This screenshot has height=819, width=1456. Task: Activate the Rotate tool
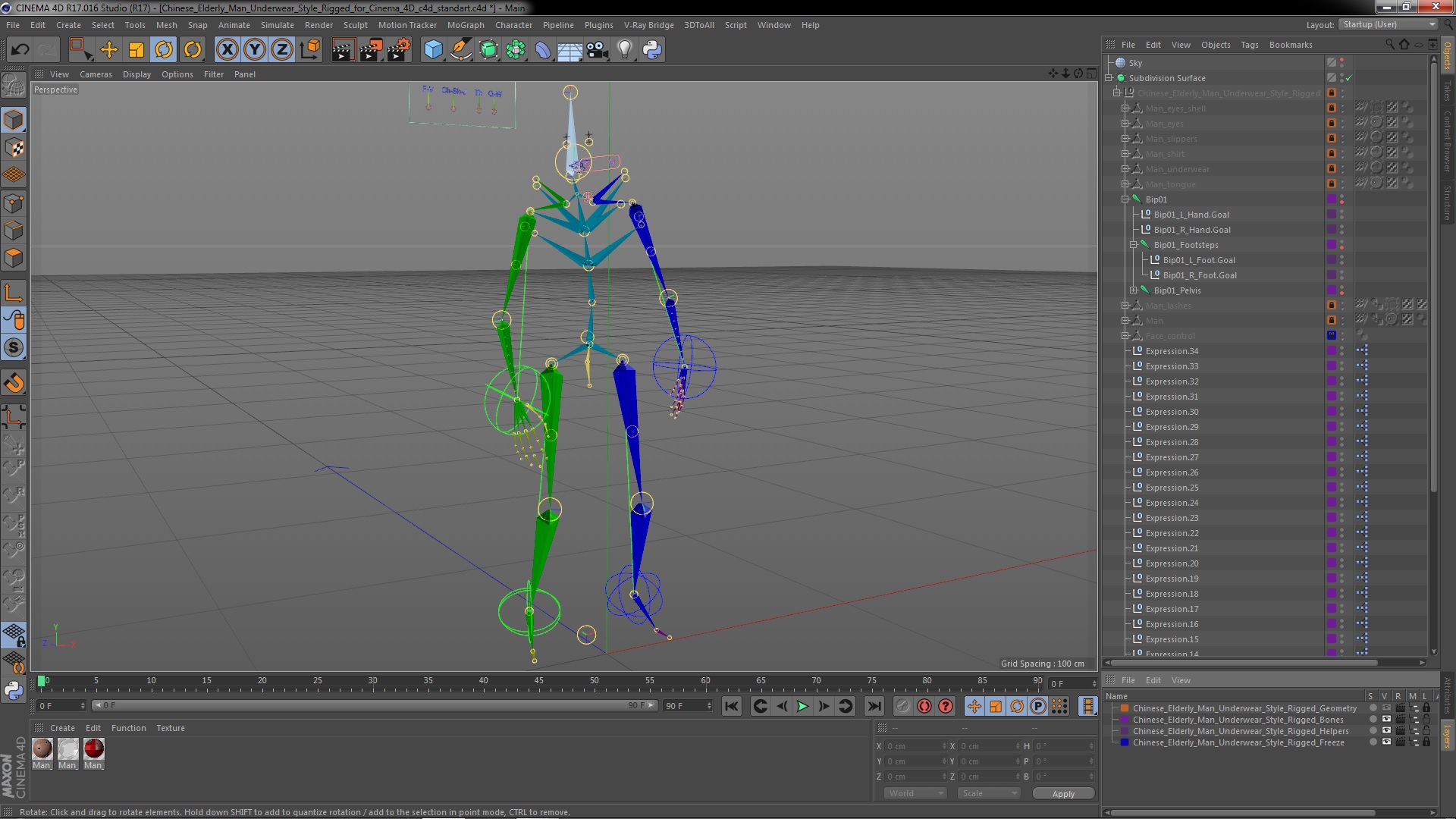coord(164,50)
